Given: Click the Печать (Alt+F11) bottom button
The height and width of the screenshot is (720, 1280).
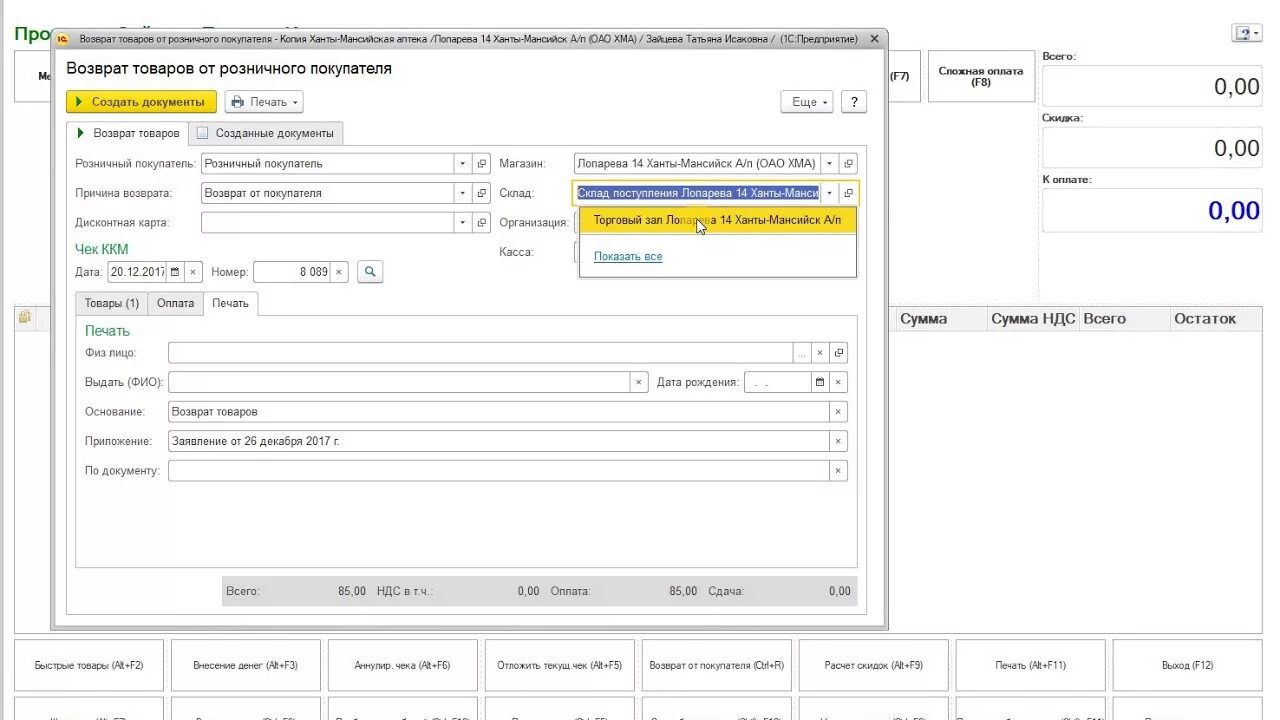Looking at the screenshot, I should [x=1031, y=665].
